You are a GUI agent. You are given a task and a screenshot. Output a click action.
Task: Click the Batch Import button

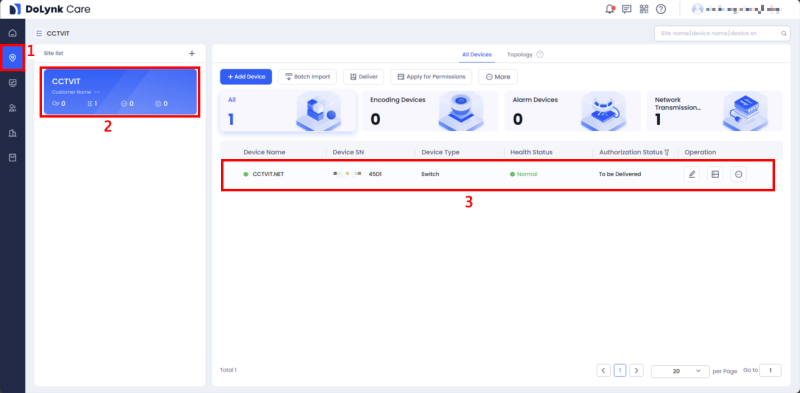click(308, 77)
